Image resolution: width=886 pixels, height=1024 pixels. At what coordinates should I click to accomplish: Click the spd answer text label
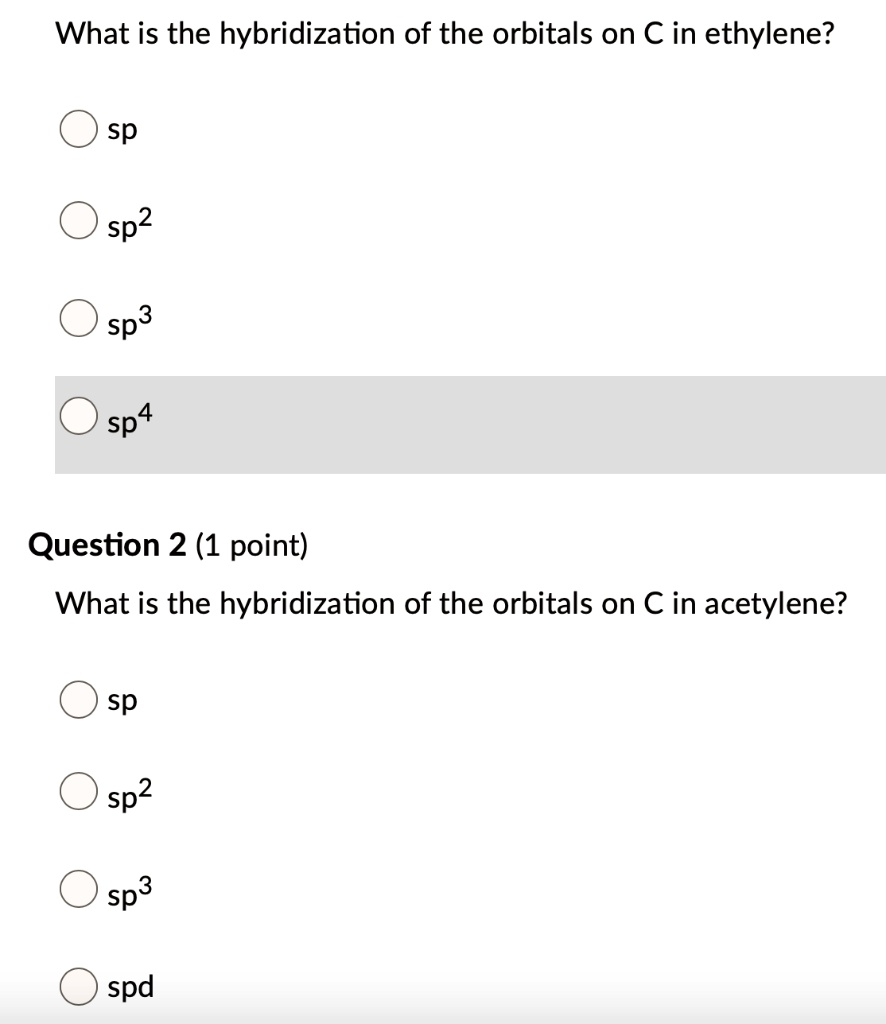pyautogui.click(x=131, y=987)
